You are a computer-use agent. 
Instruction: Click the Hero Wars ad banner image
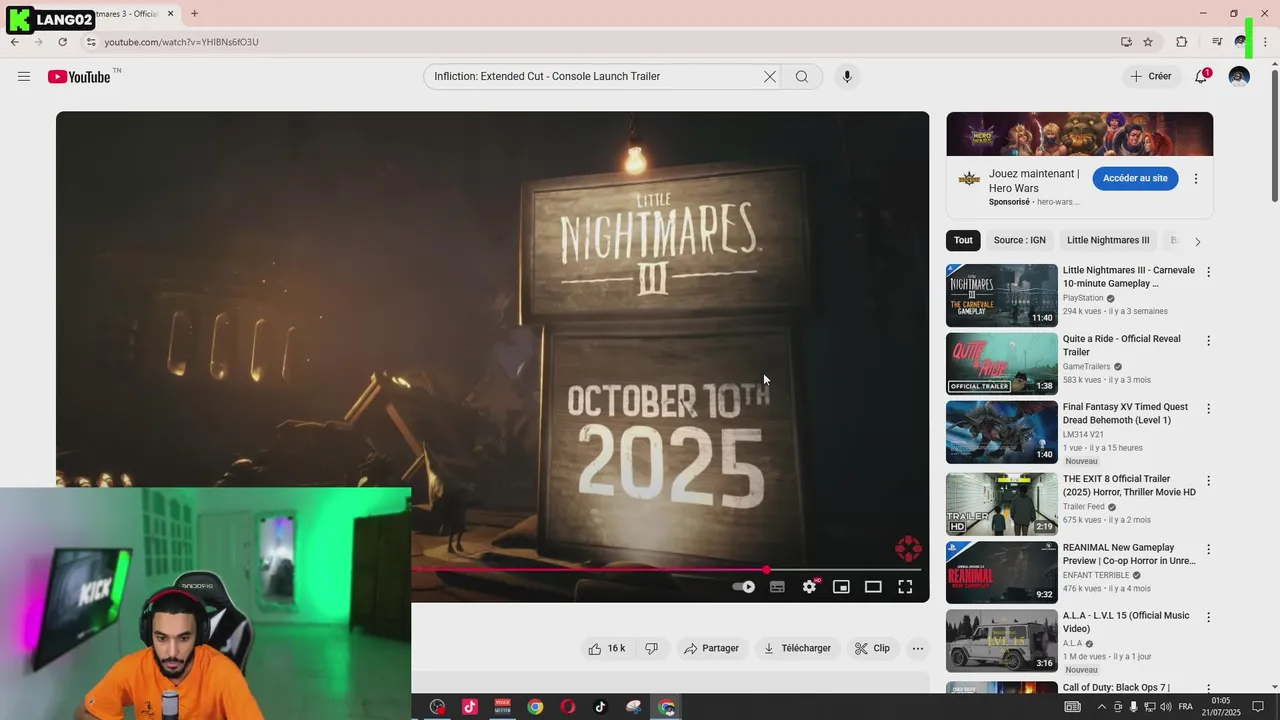coord(1079,134)
